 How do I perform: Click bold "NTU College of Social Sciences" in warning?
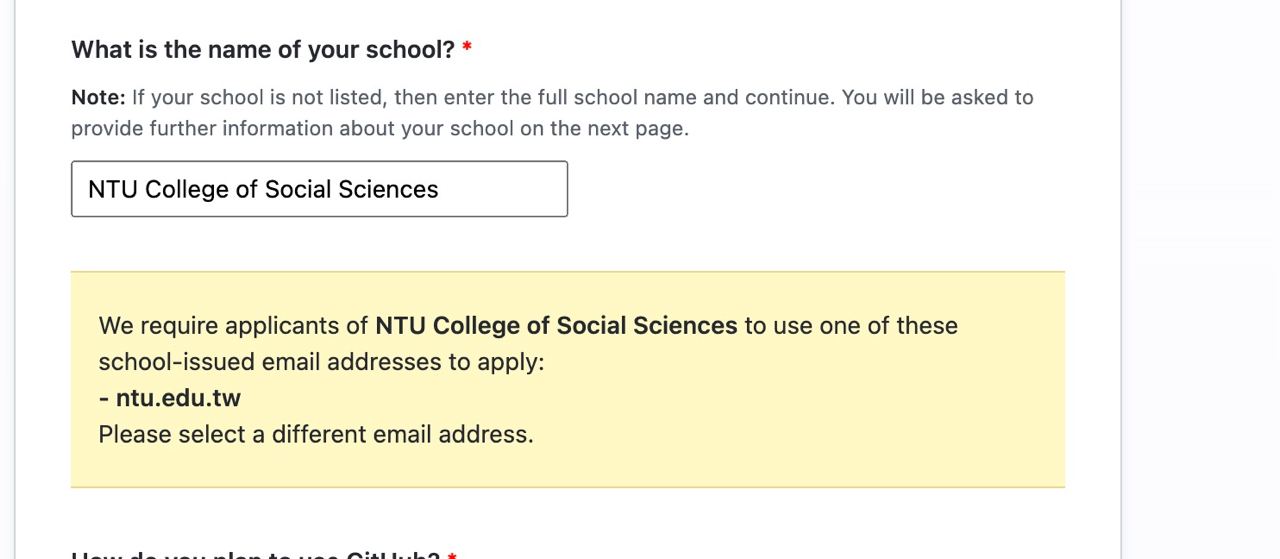pyautogui.click(x=556, y=326)
